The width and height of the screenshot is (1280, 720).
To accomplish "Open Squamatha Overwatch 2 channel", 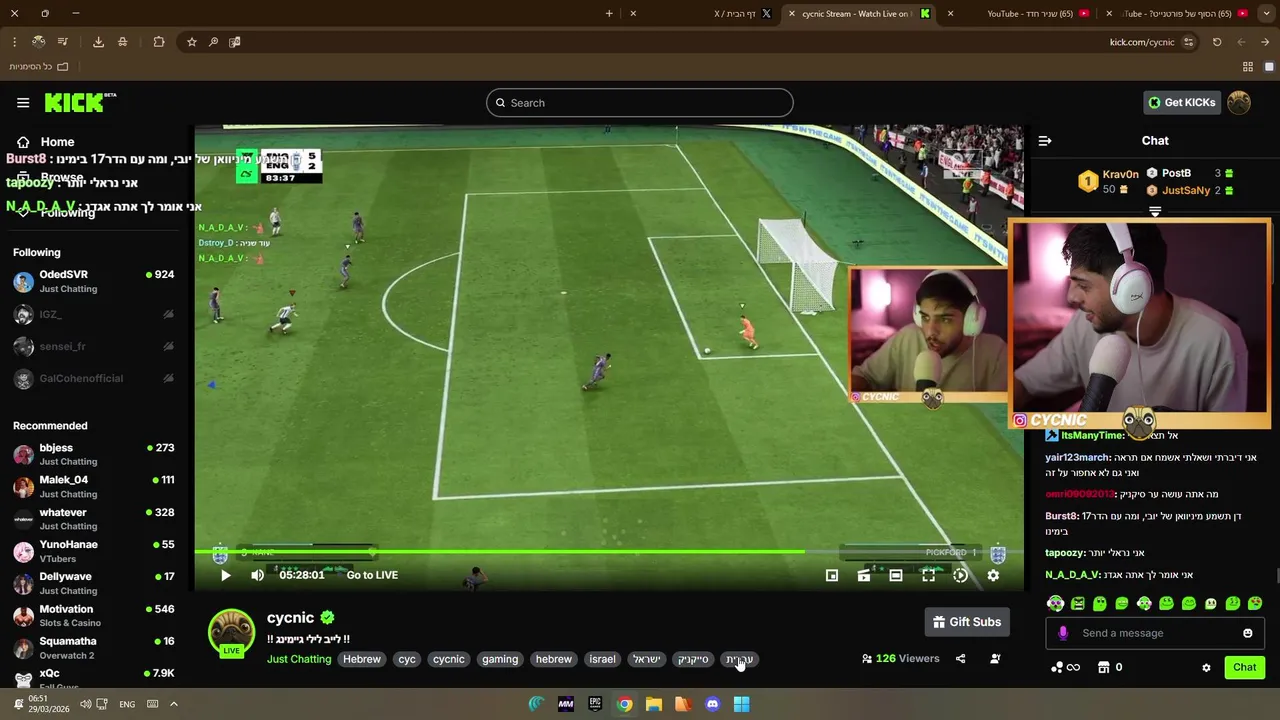I will click(x=94, y=647).
